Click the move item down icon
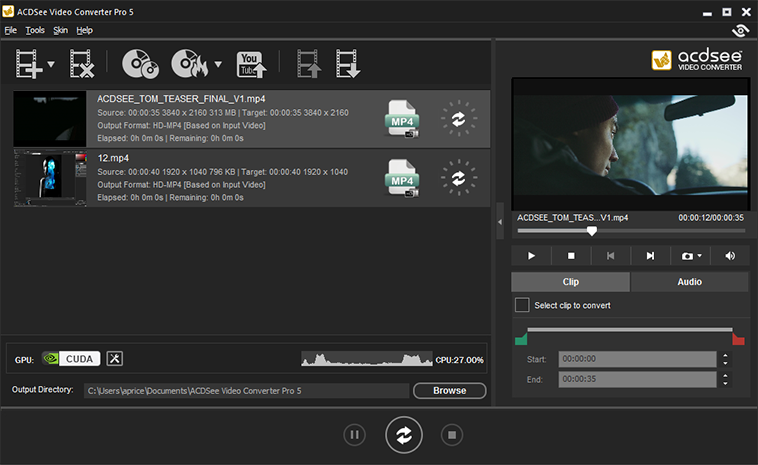 click(348, 65)
